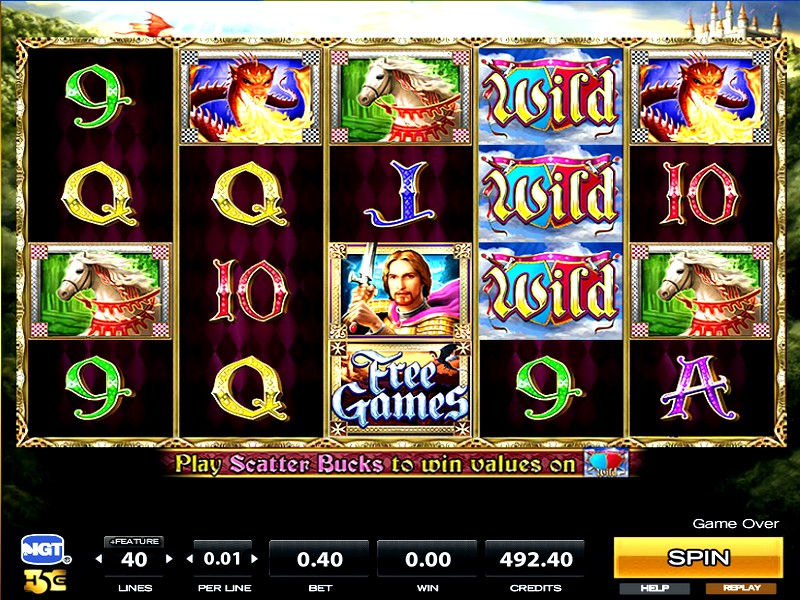
Task: Click the blue J symbol on reel three
Action: click(x=401, y=194)
